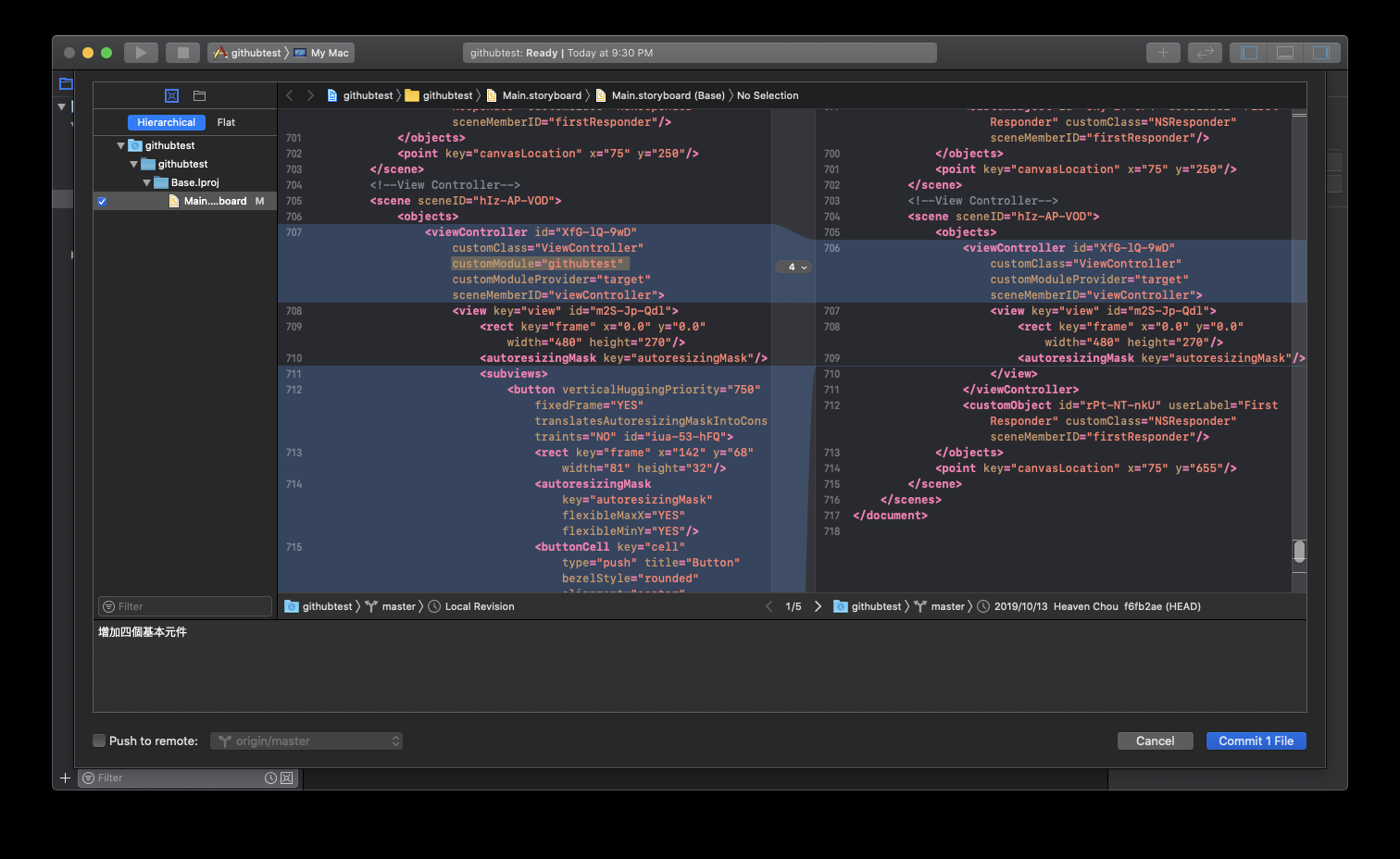Click right pane master branch selector

(940, 606)
